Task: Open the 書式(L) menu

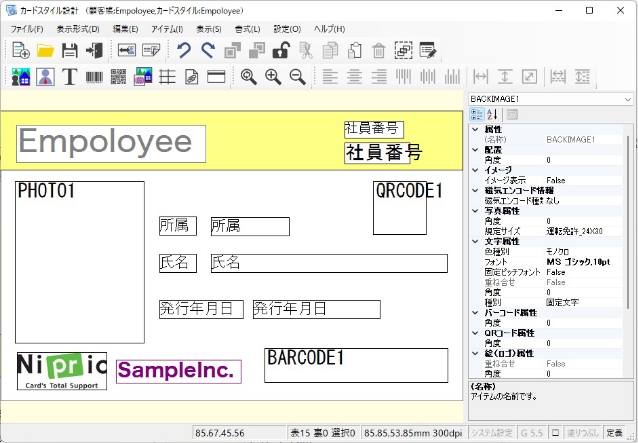Action: pyautogui.click(x=248, y=29)
